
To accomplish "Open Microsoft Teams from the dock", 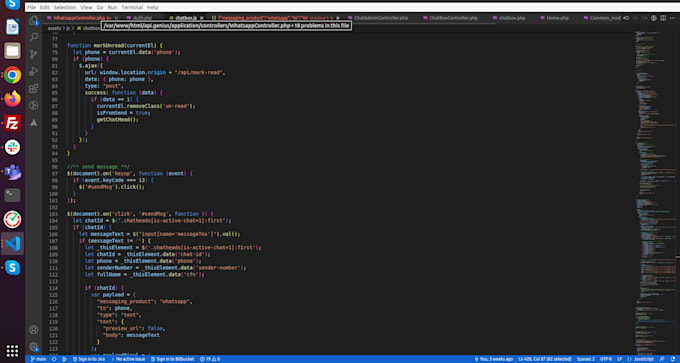I will pyautogui.click(x=12, y=172).
